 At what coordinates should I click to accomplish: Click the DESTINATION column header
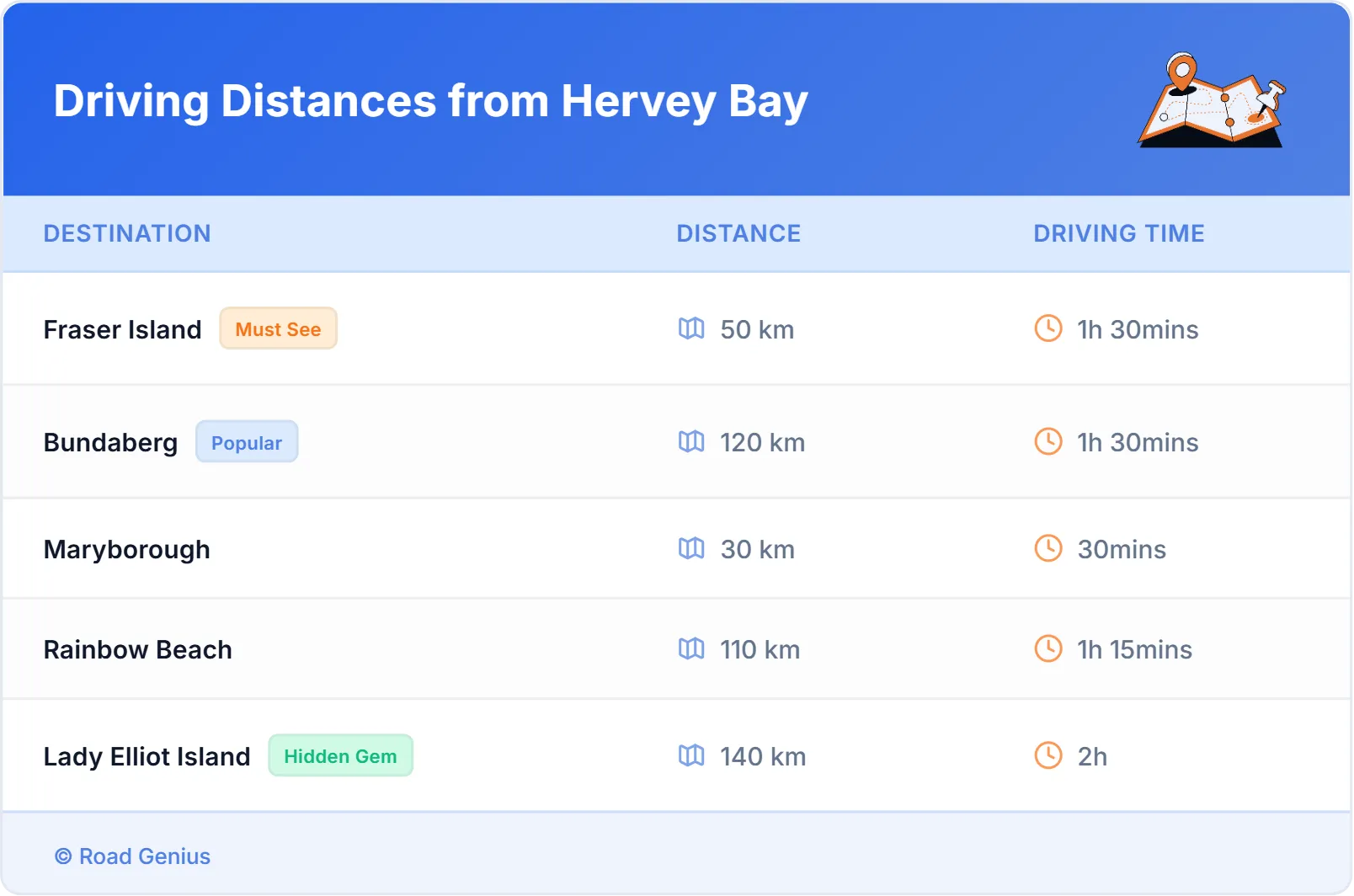click(x=127, y=233)
